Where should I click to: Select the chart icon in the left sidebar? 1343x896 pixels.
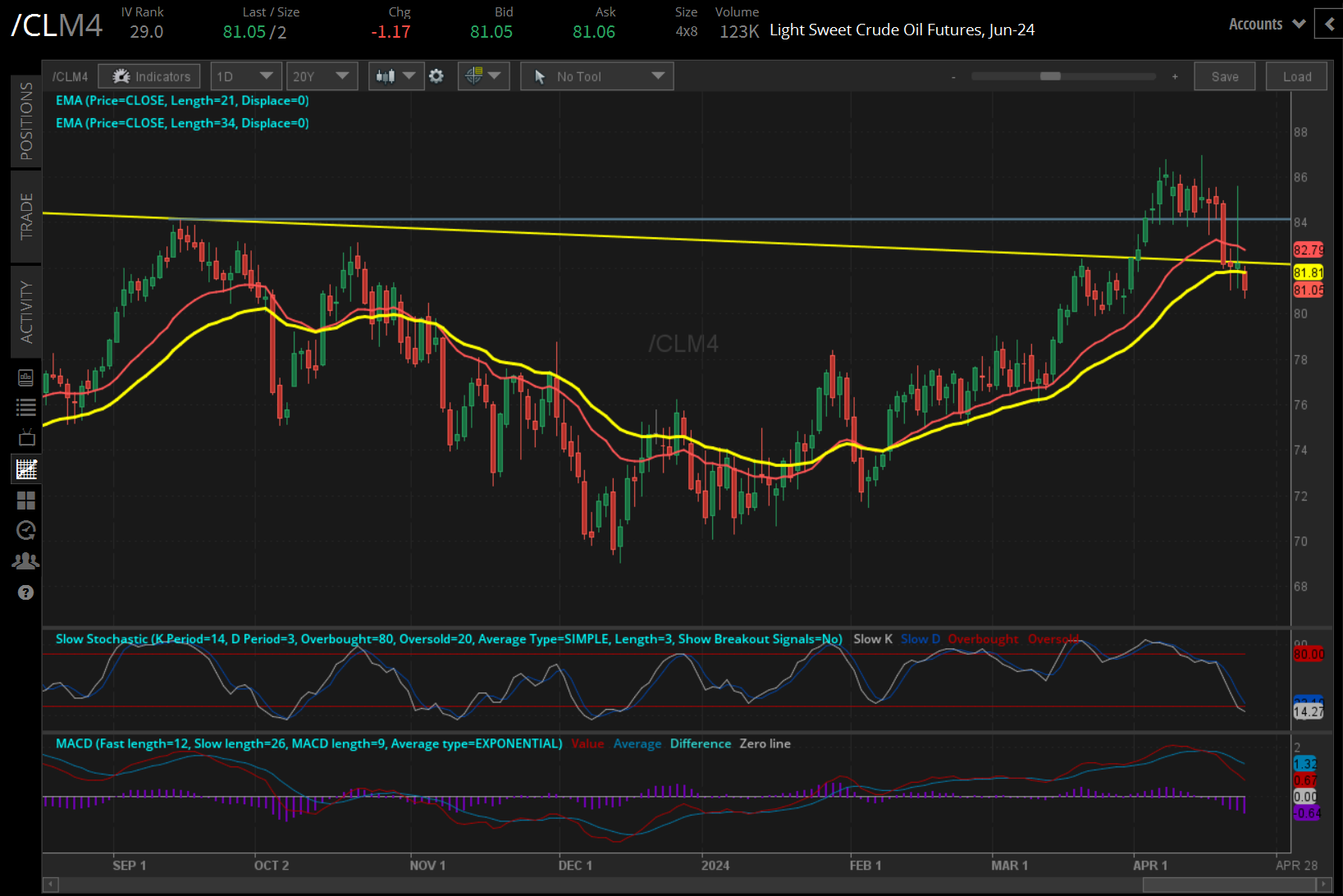[25, 469]
